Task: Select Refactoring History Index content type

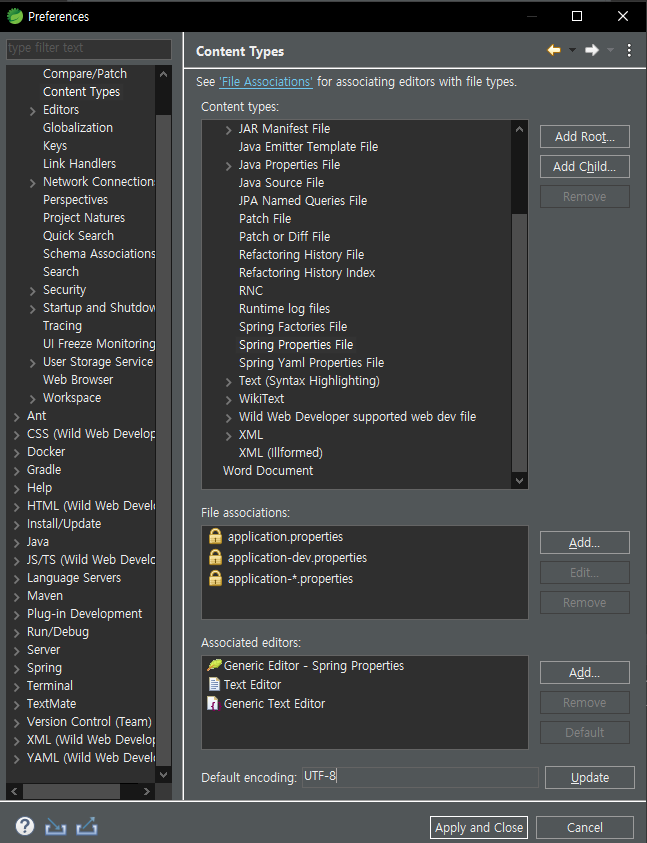Action: [307, 273]
